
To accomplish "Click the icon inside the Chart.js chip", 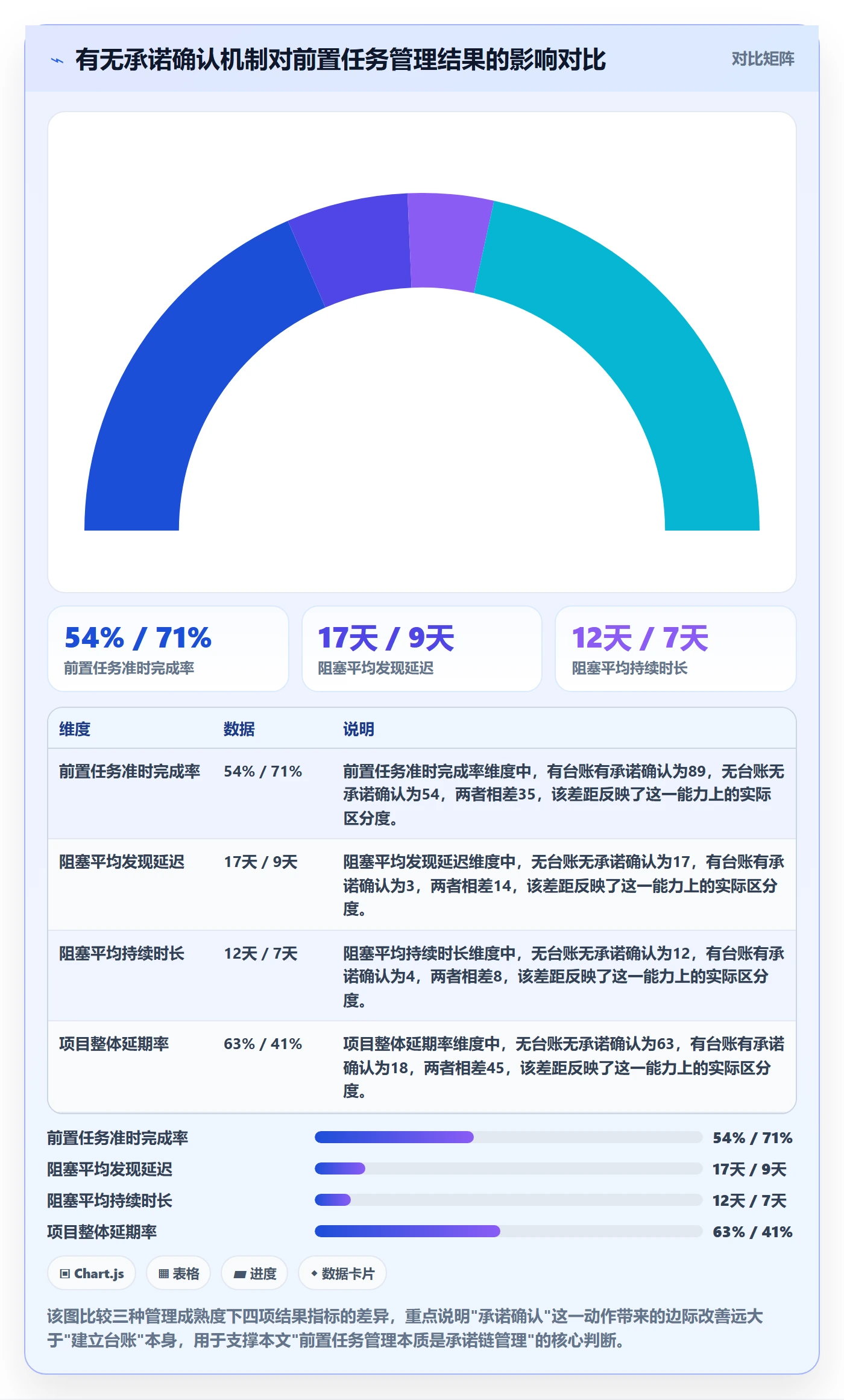I will pos(65,1273).
